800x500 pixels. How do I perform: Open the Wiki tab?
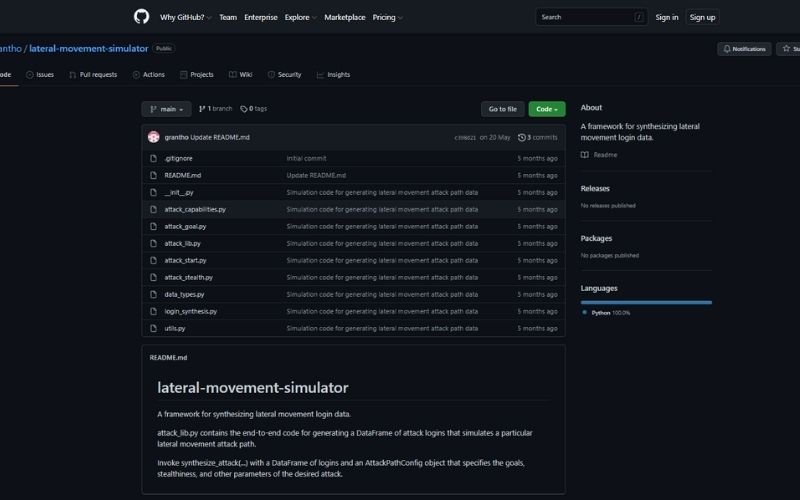click(x=240, y=74)
